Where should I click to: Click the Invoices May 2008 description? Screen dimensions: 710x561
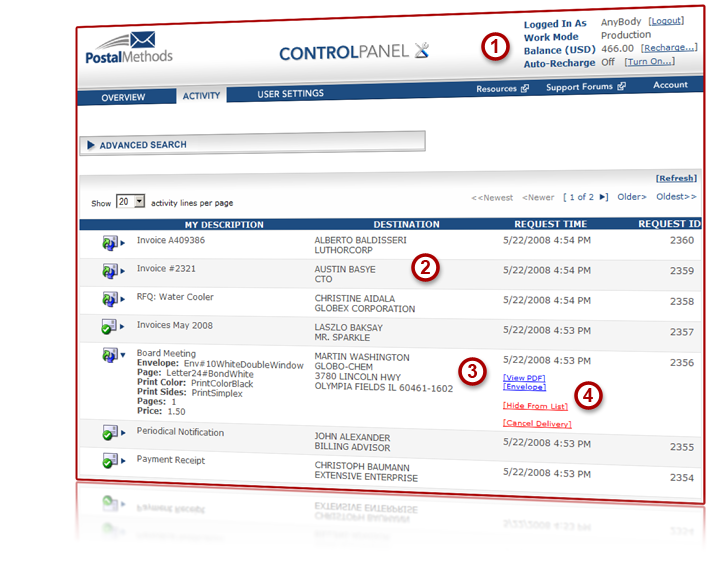click(x=174, y=325)
